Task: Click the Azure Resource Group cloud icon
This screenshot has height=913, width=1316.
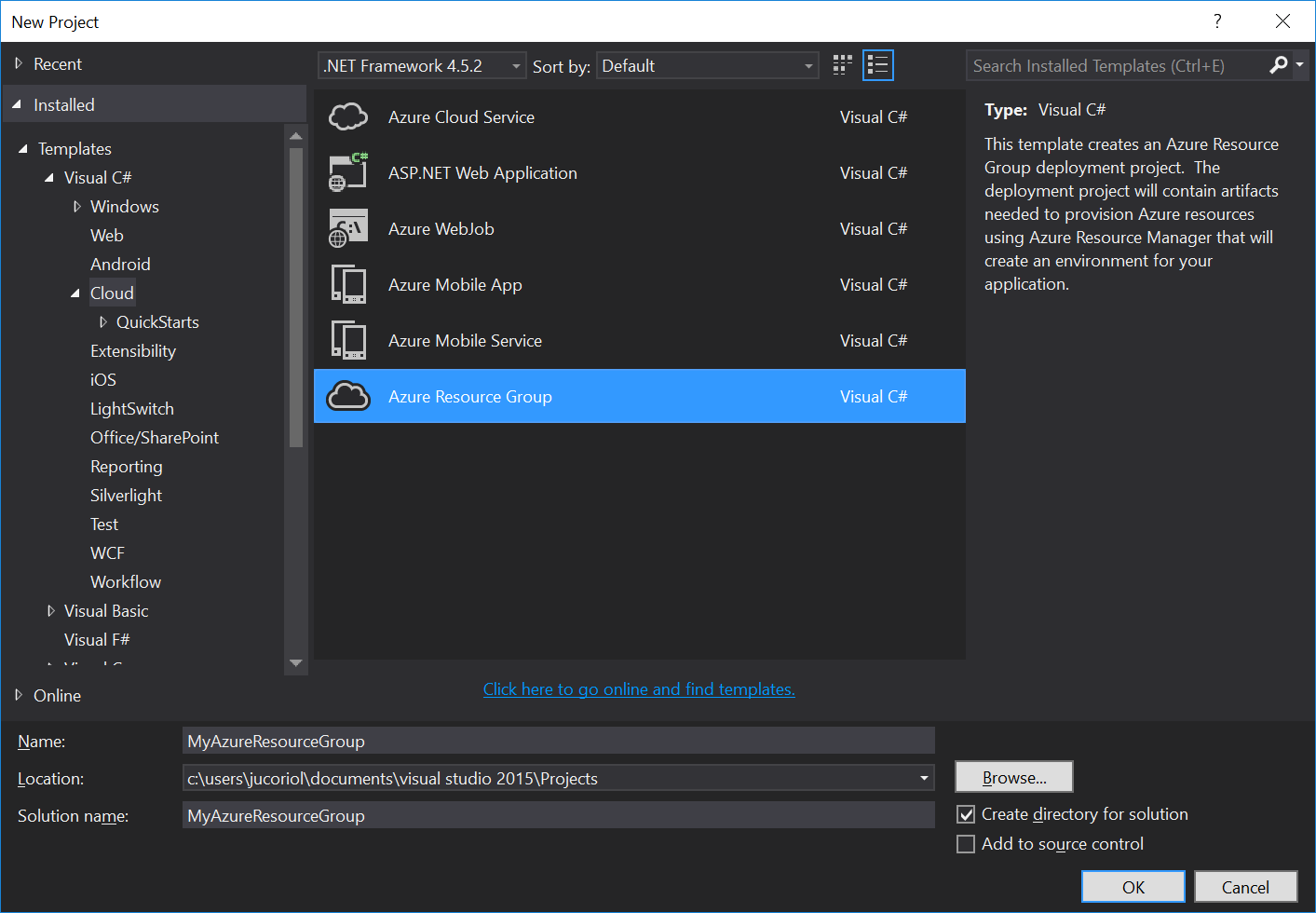Action: pyautogui.click(x=348, y=396)
